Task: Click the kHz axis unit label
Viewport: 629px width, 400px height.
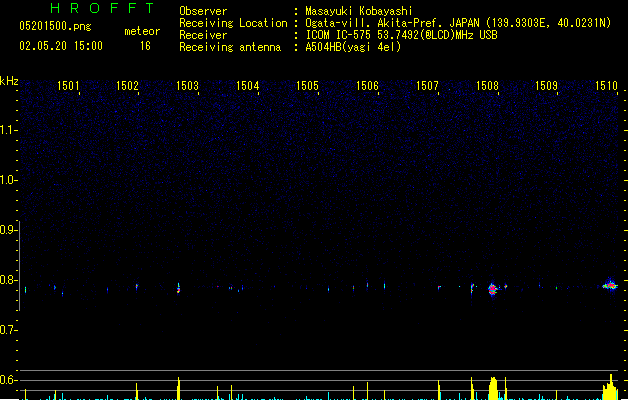Action: [9, 81]
